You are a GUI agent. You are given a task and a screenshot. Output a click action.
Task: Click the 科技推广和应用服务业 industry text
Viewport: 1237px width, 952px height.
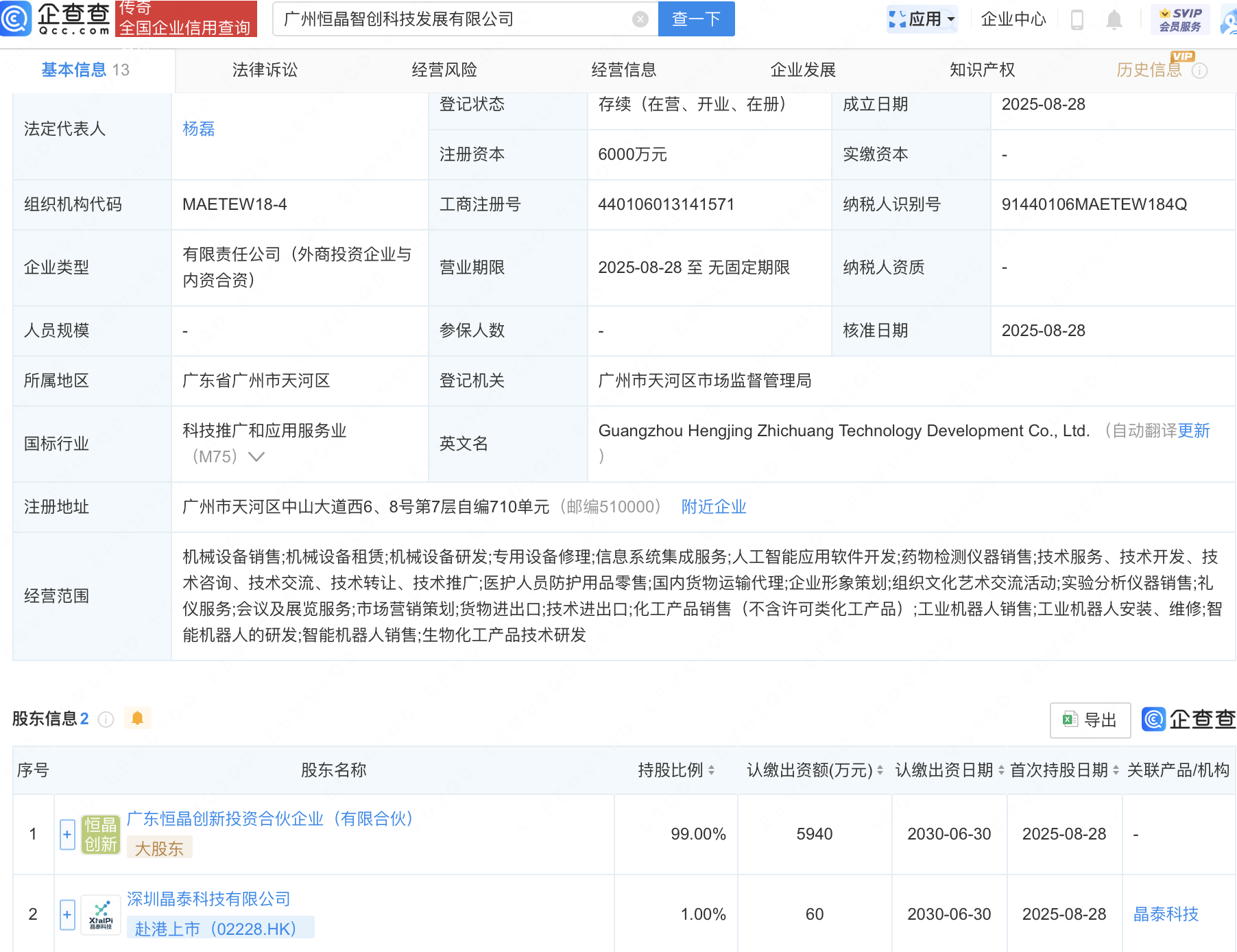(265, 431)
